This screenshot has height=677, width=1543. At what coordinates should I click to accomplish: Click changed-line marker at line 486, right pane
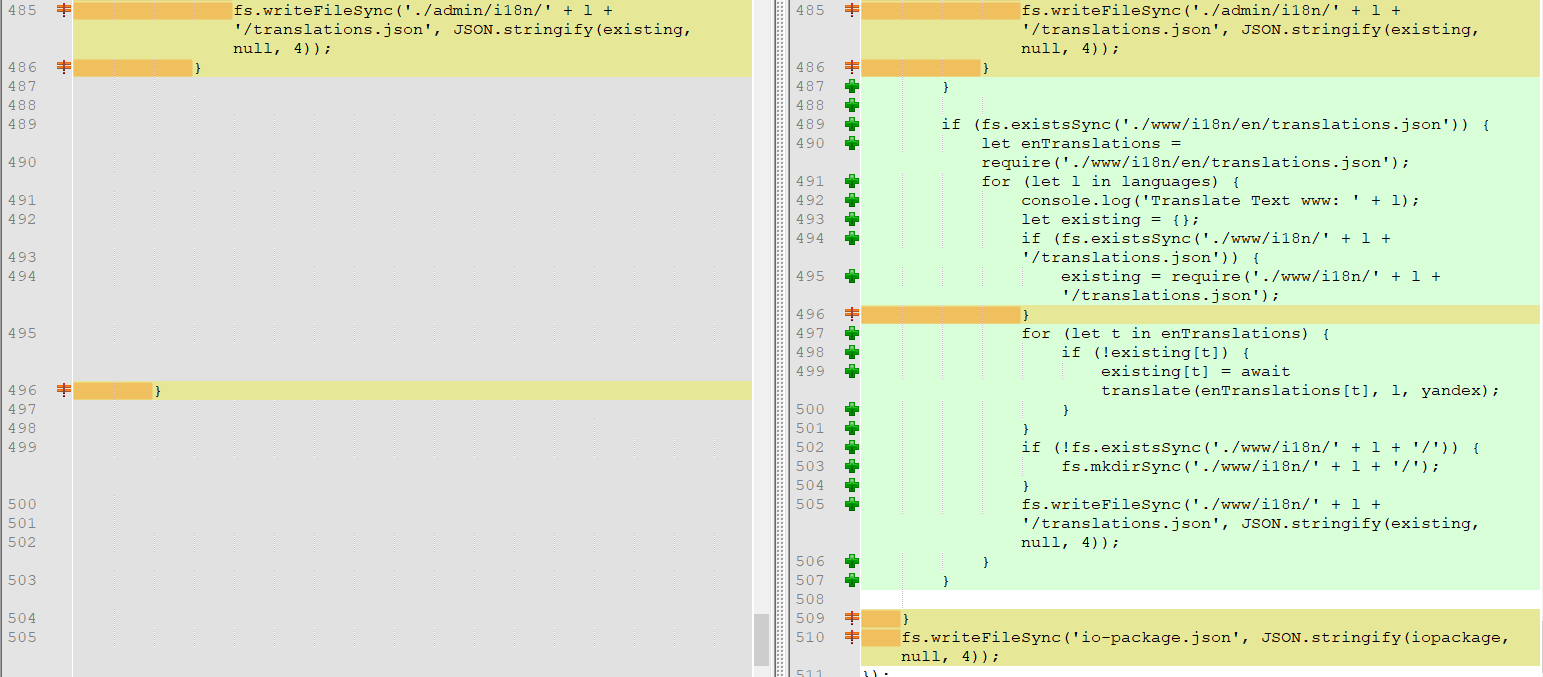tap(852, 67)
